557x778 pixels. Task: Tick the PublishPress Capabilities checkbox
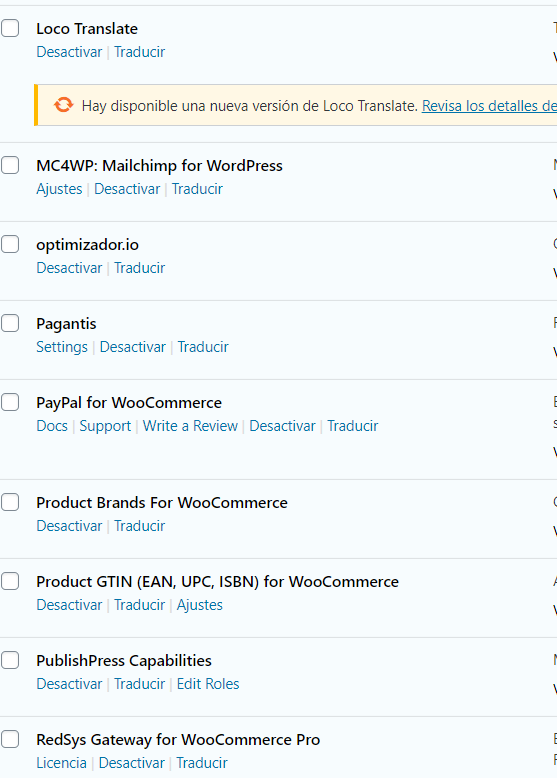coord(10,660)
